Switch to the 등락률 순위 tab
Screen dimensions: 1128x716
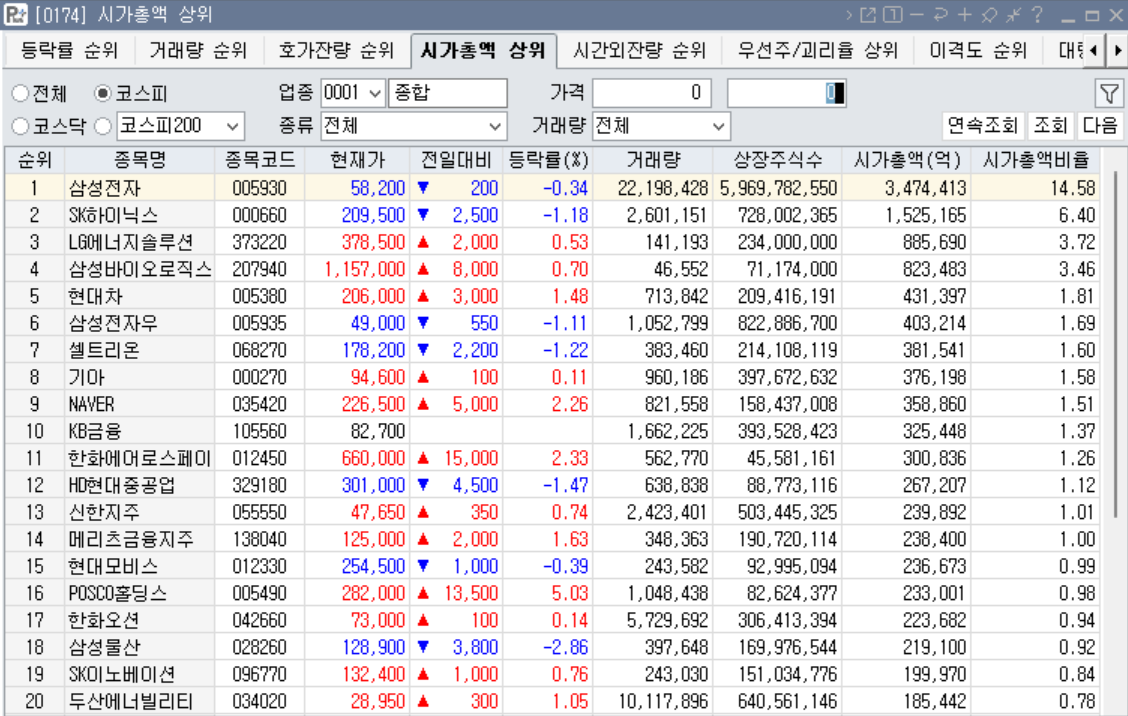coord(69,50)
